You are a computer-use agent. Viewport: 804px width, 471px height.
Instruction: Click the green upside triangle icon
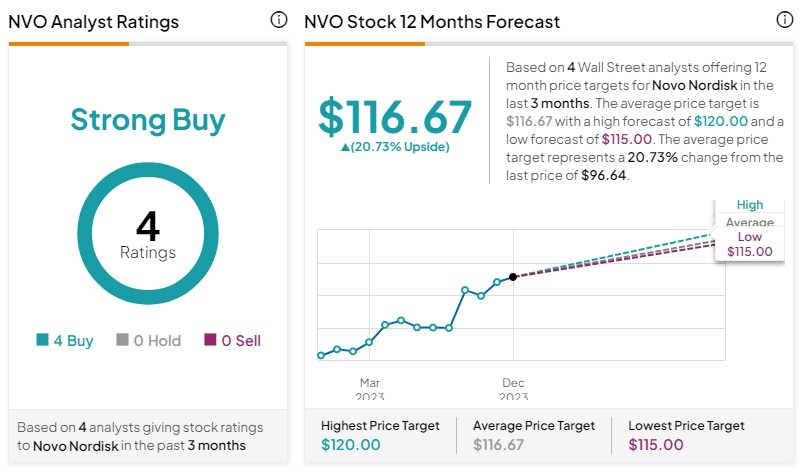(x=346, y=147)
